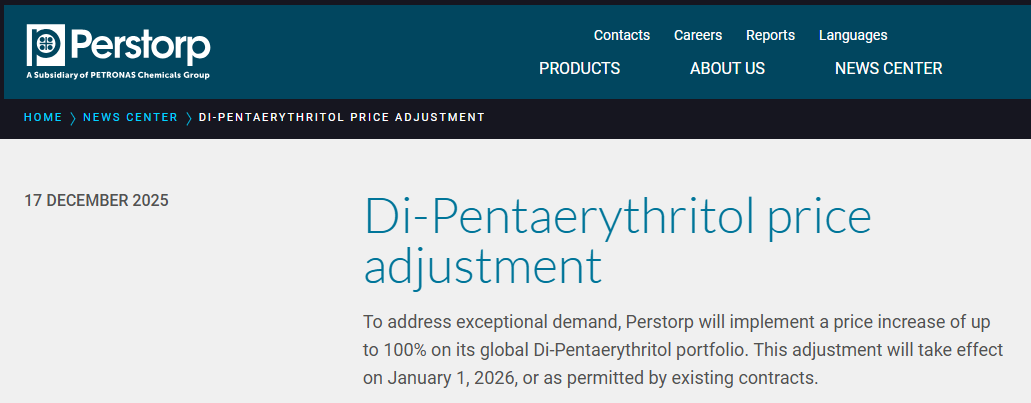Click the words 'exceptional demand' in the article
1031x403 pixels.
click(539, 322)
